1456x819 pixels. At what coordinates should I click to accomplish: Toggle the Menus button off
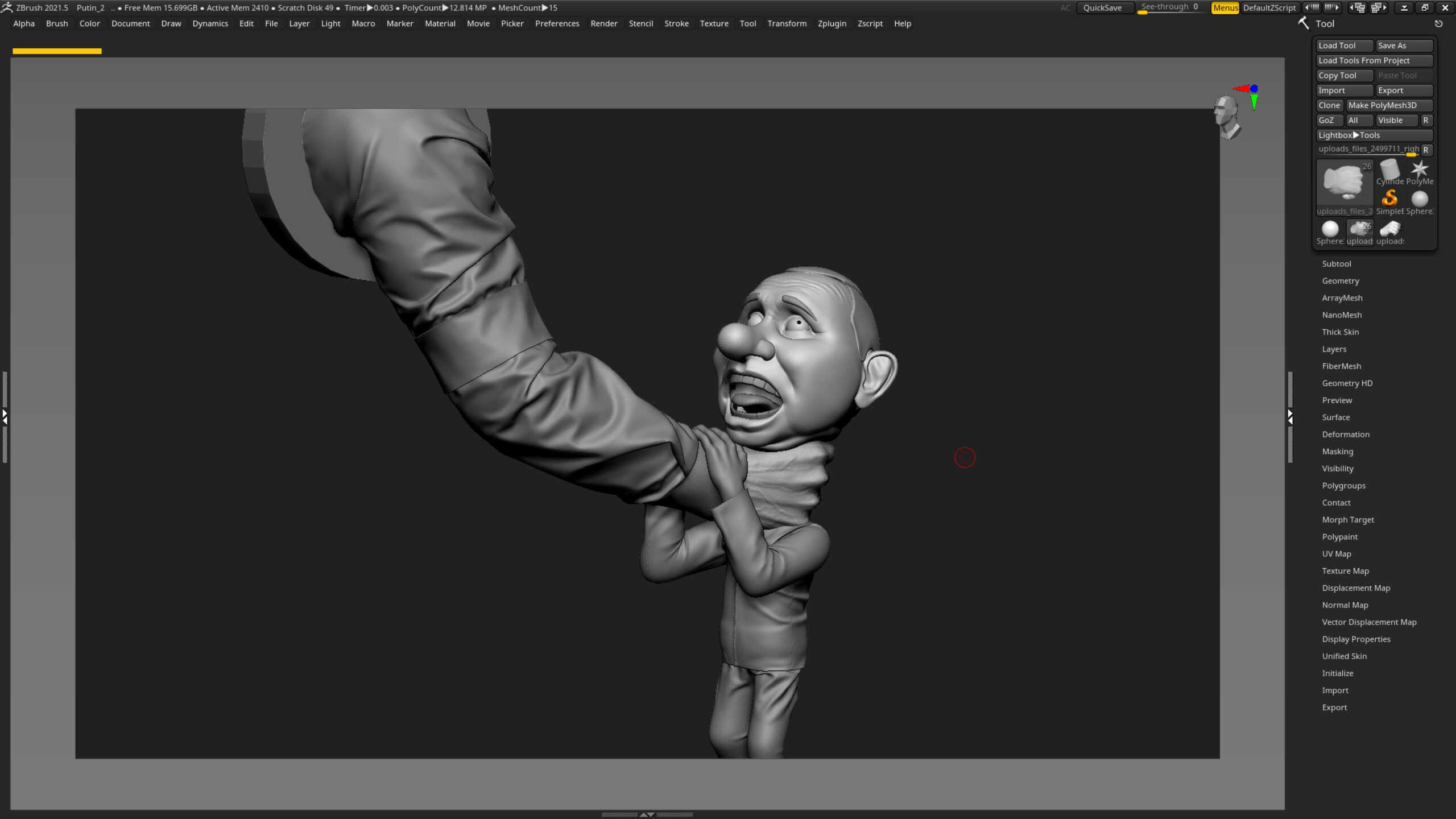point(1225,7)
